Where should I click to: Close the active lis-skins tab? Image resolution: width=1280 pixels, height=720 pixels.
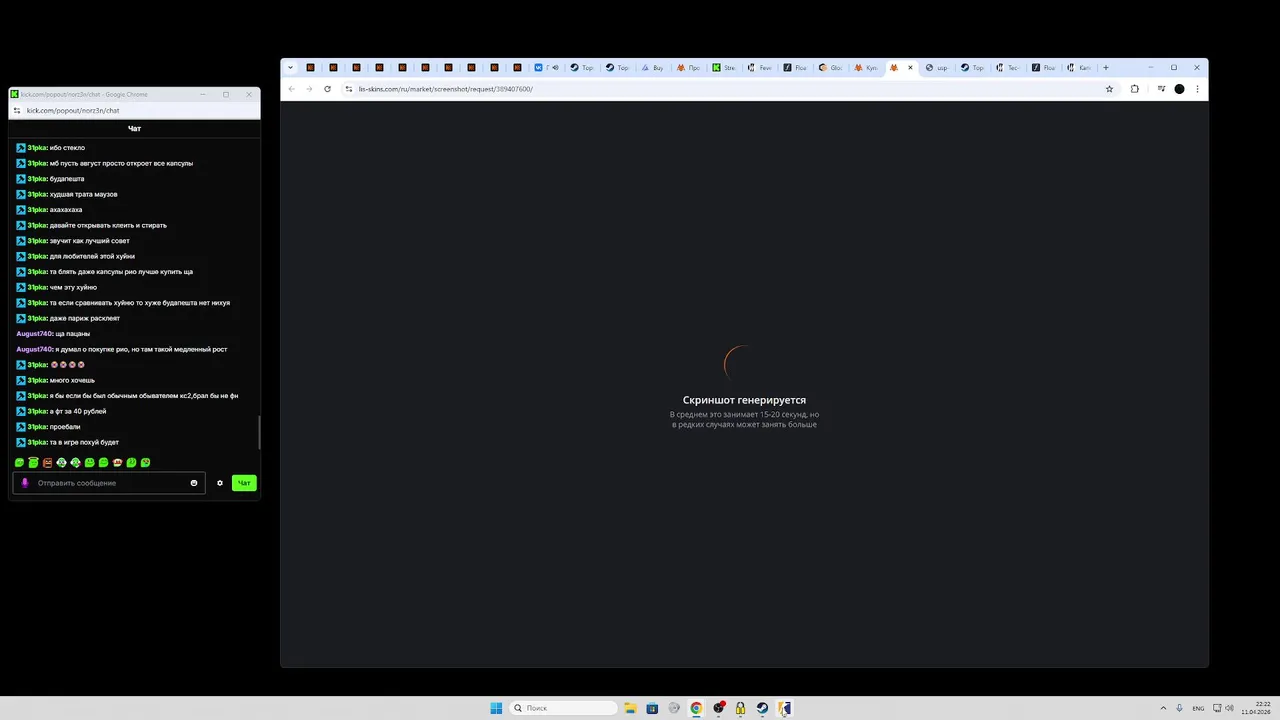click(x=910, y=68)
